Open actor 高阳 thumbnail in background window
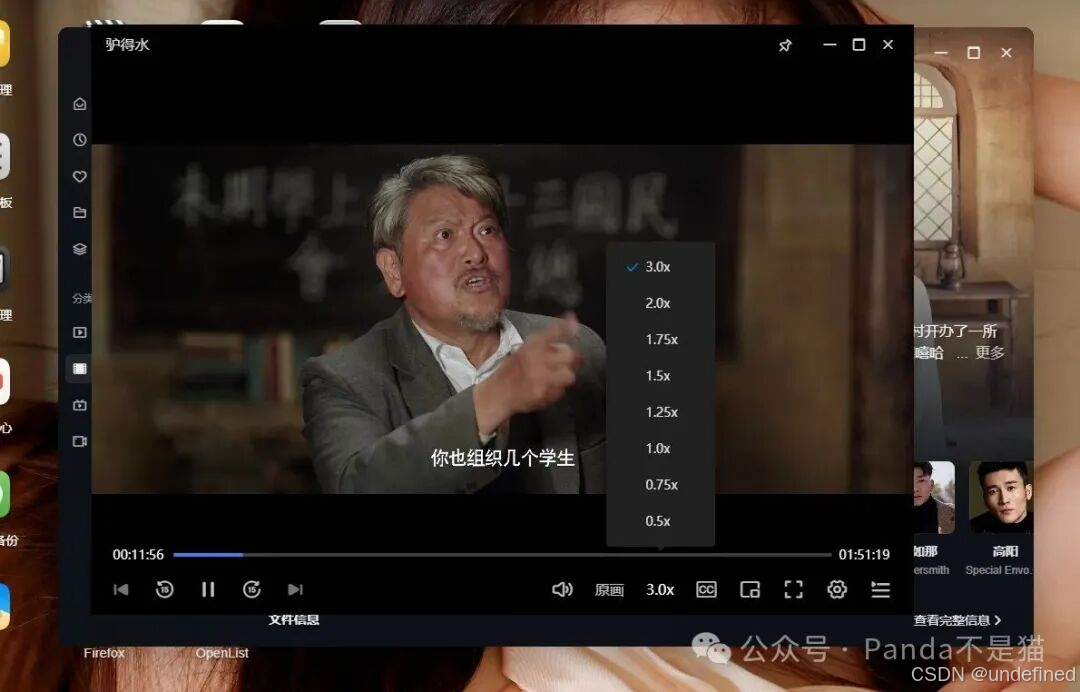Viewport: 1080px width, 692px height. (1001, 497)
